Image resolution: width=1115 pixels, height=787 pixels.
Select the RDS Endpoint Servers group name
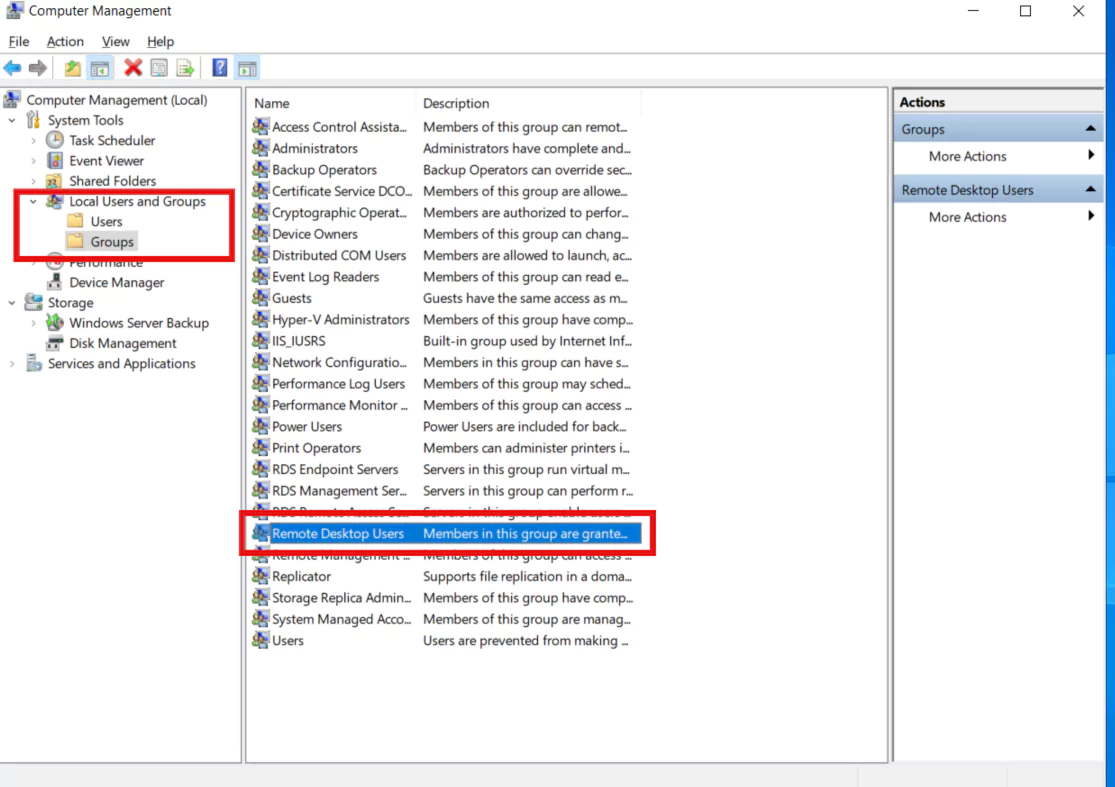point(335,469)
